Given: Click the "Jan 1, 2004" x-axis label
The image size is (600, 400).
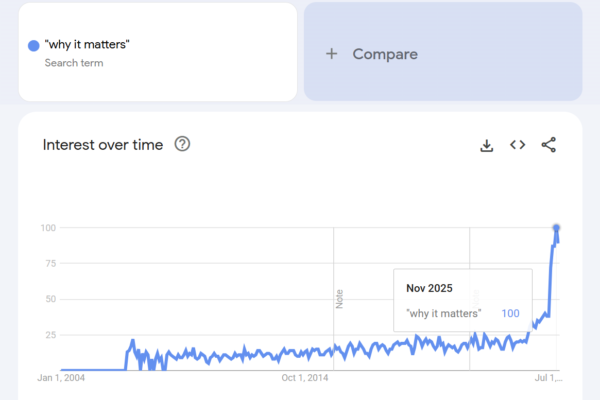Looking at the screenshot, I should [62, 378].
